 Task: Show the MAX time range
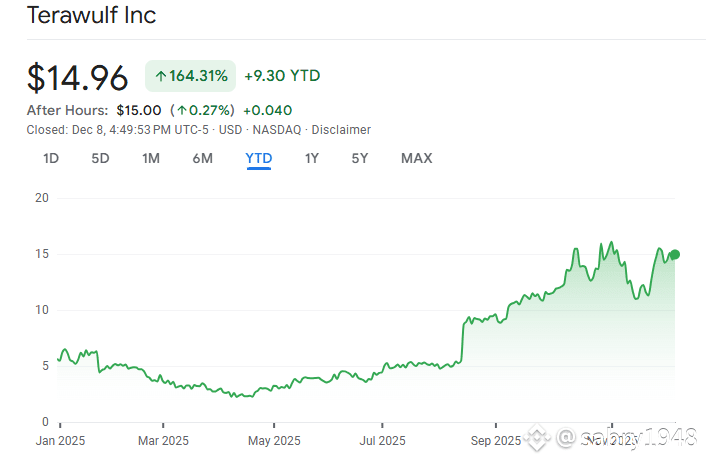point(416,158)
